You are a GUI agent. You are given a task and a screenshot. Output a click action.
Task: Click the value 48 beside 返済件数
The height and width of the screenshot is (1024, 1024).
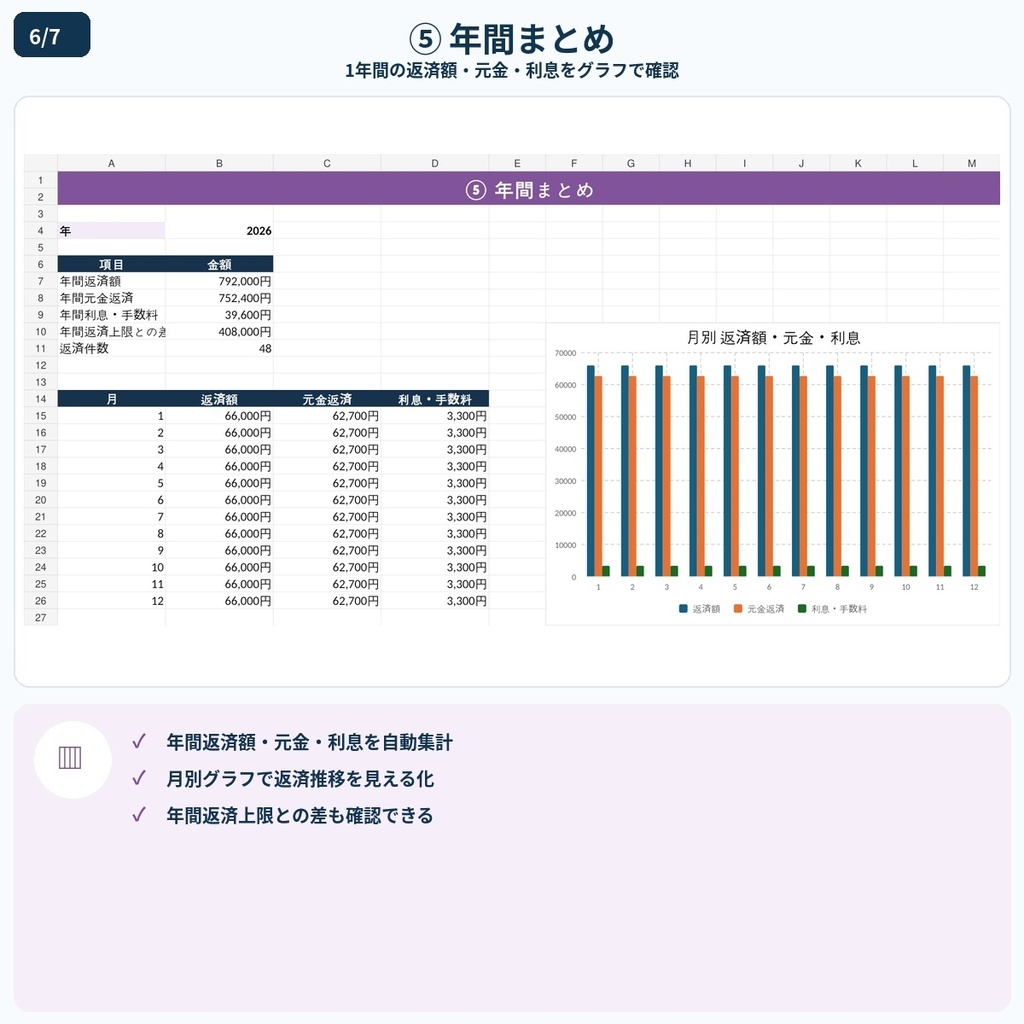[x=219, y=349]
